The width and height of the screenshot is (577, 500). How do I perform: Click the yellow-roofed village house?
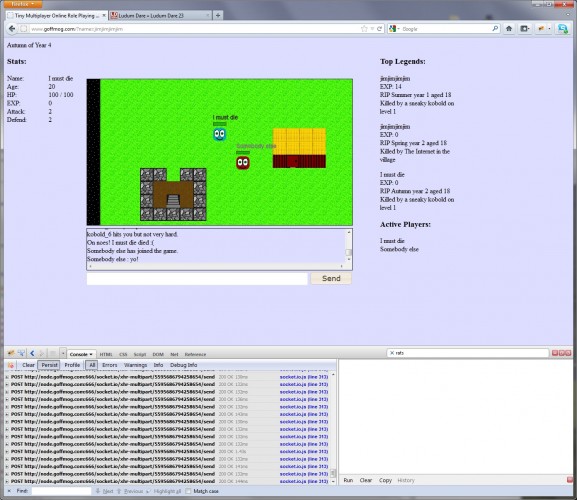pyautogui.click(x=299, y=148)
